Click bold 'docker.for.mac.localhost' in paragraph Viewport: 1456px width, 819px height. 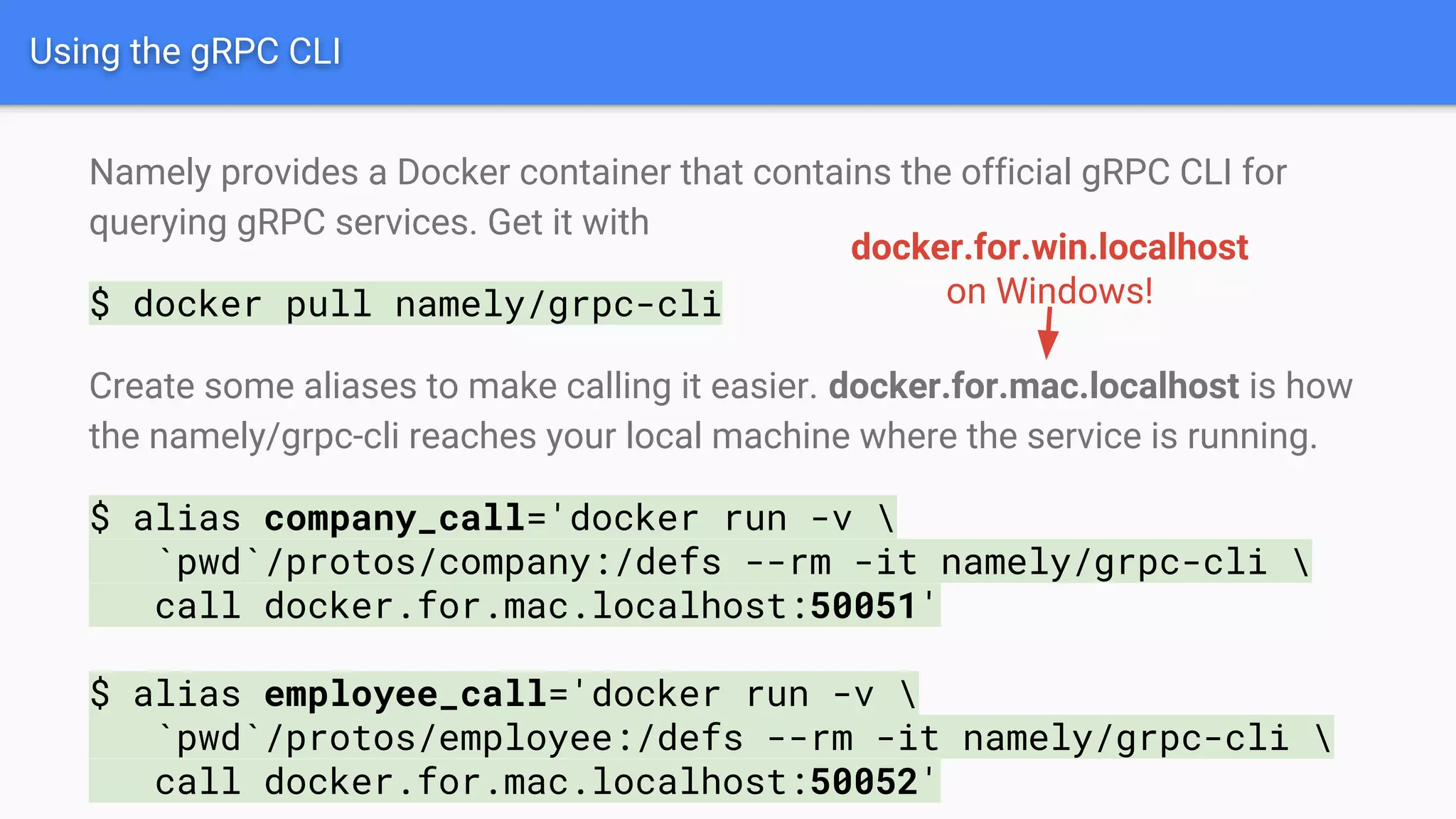[1034, 386]
